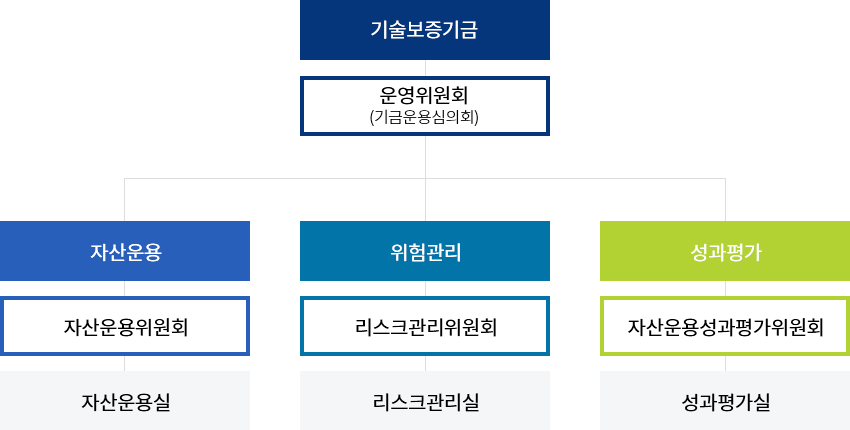This screenshot has width=850, height=430.
Task: Click the 성과평가실 department box
Action: pyautogui.click(x=725, y=401)
